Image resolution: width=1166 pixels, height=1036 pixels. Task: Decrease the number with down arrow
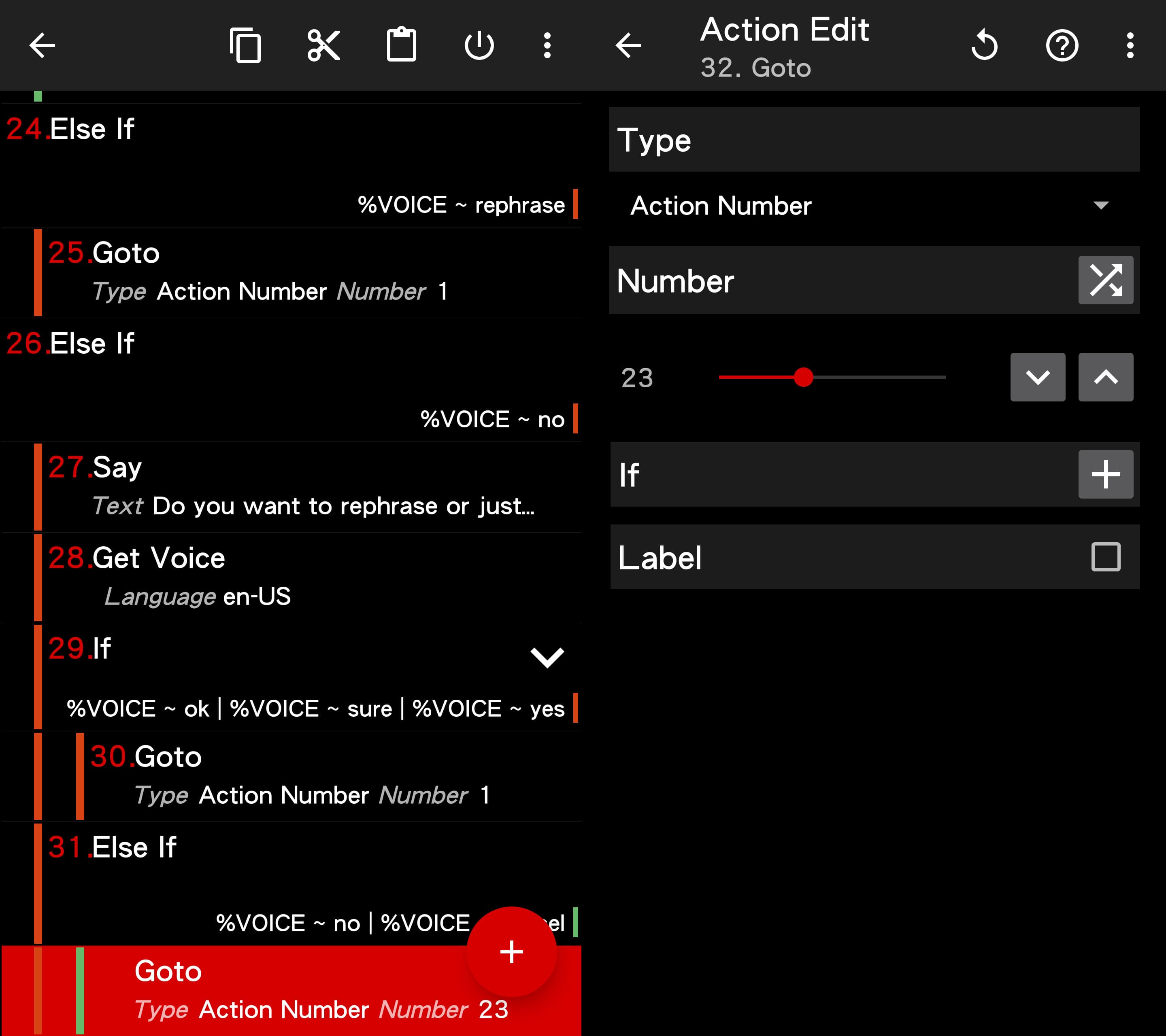coord(1037,377)
